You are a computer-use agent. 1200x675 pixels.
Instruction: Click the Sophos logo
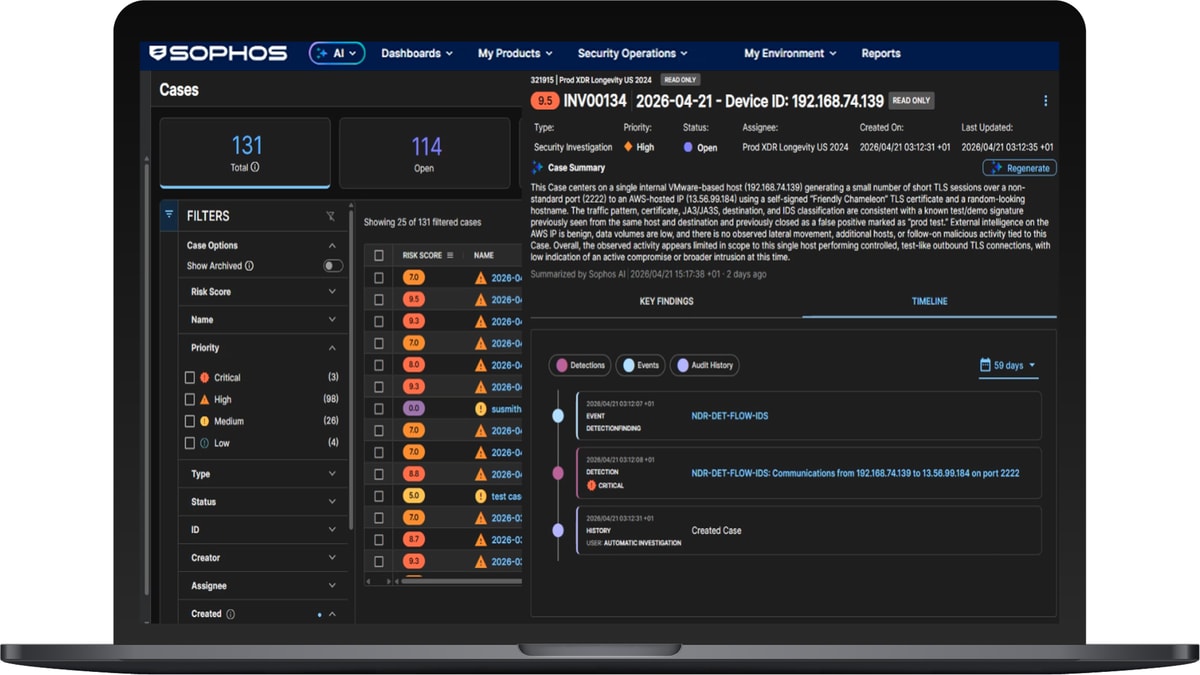click(x=218, y=53)
